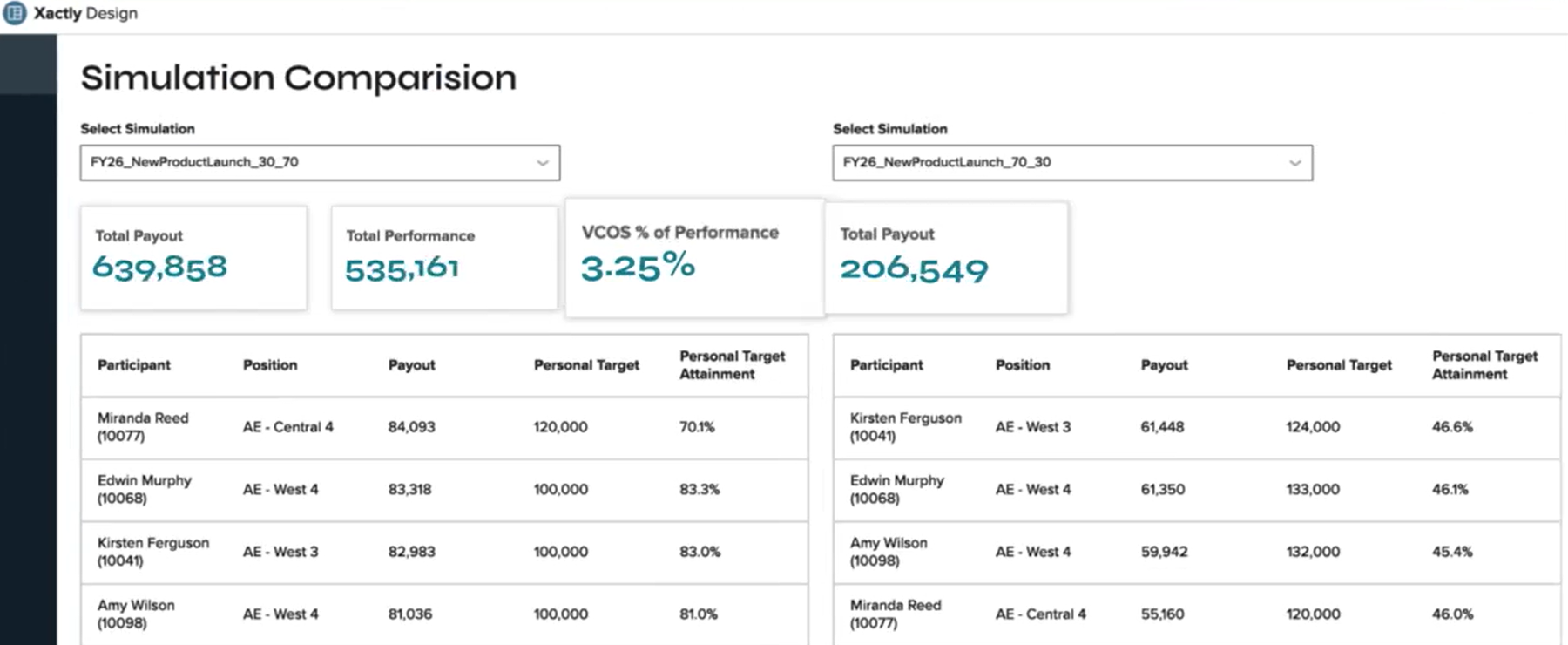Sort left table by Position header
1568x645 pixels.
(x=270, y=365)
